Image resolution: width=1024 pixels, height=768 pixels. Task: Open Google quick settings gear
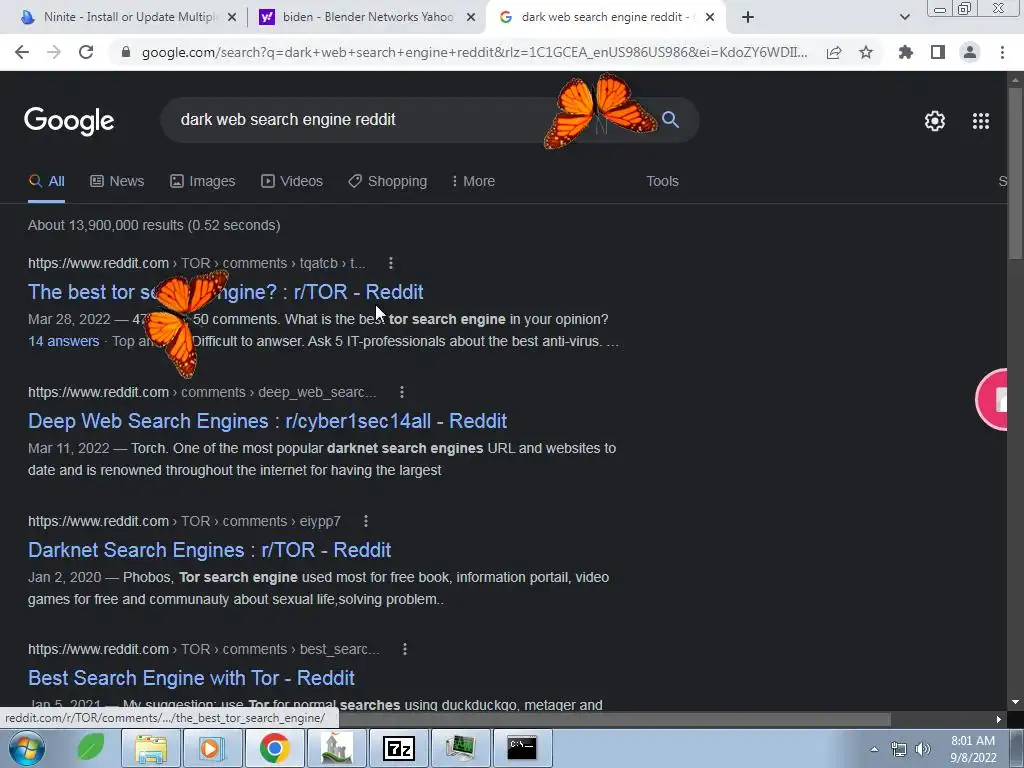(x=935, y=121)
